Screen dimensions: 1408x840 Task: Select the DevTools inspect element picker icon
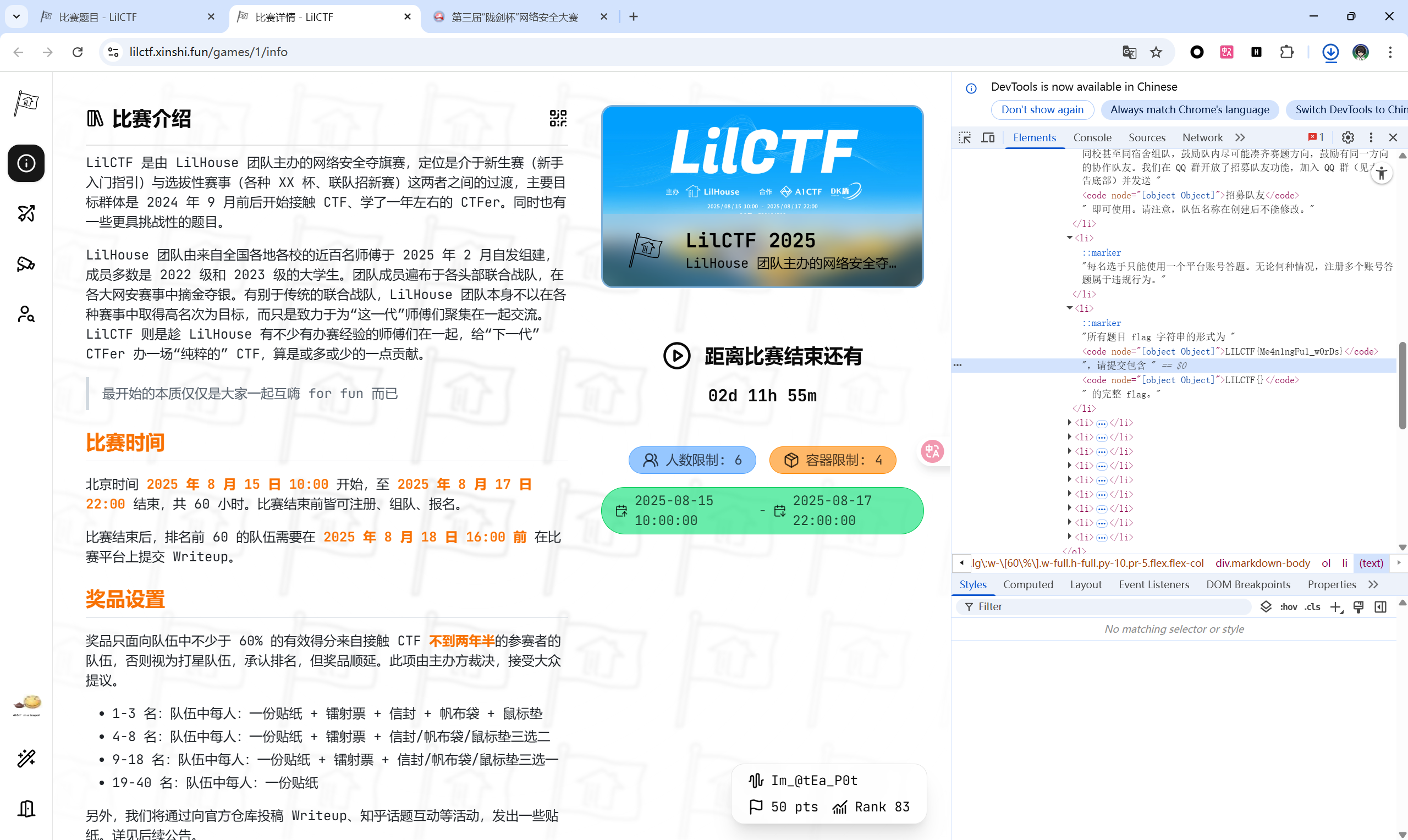[x=965, y=137]
